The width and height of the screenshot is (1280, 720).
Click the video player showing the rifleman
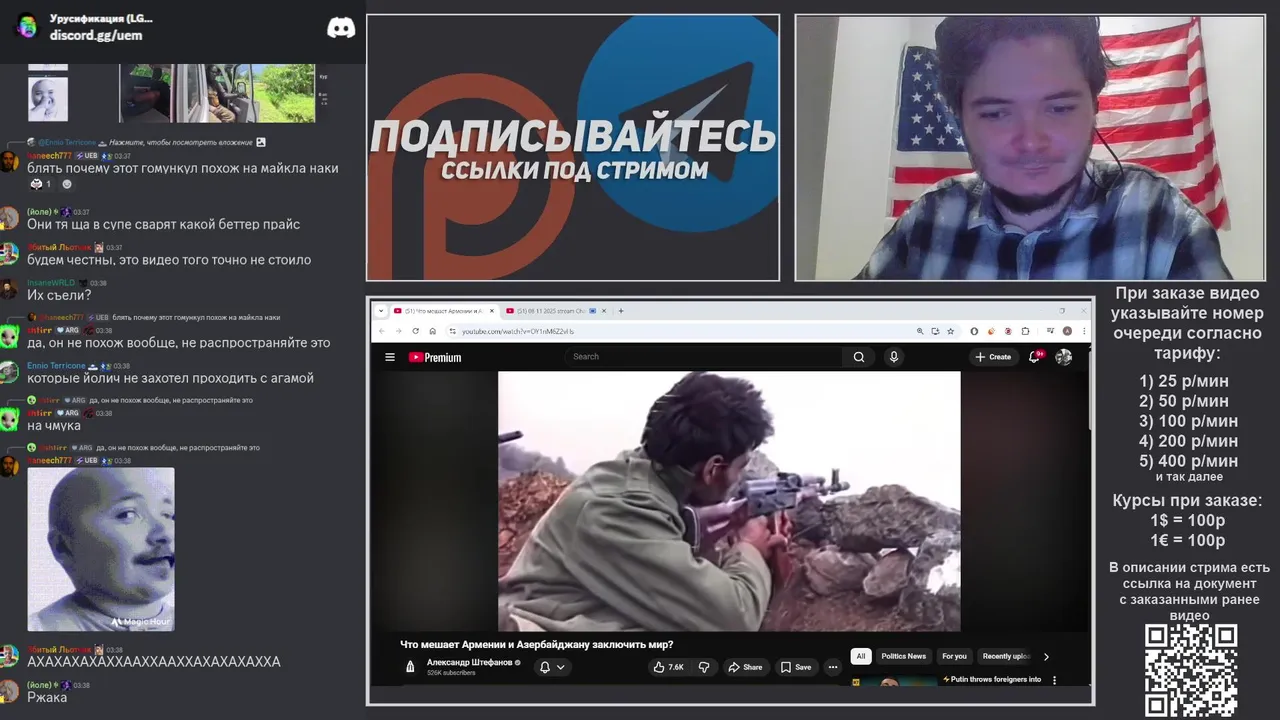click(729, 501)
